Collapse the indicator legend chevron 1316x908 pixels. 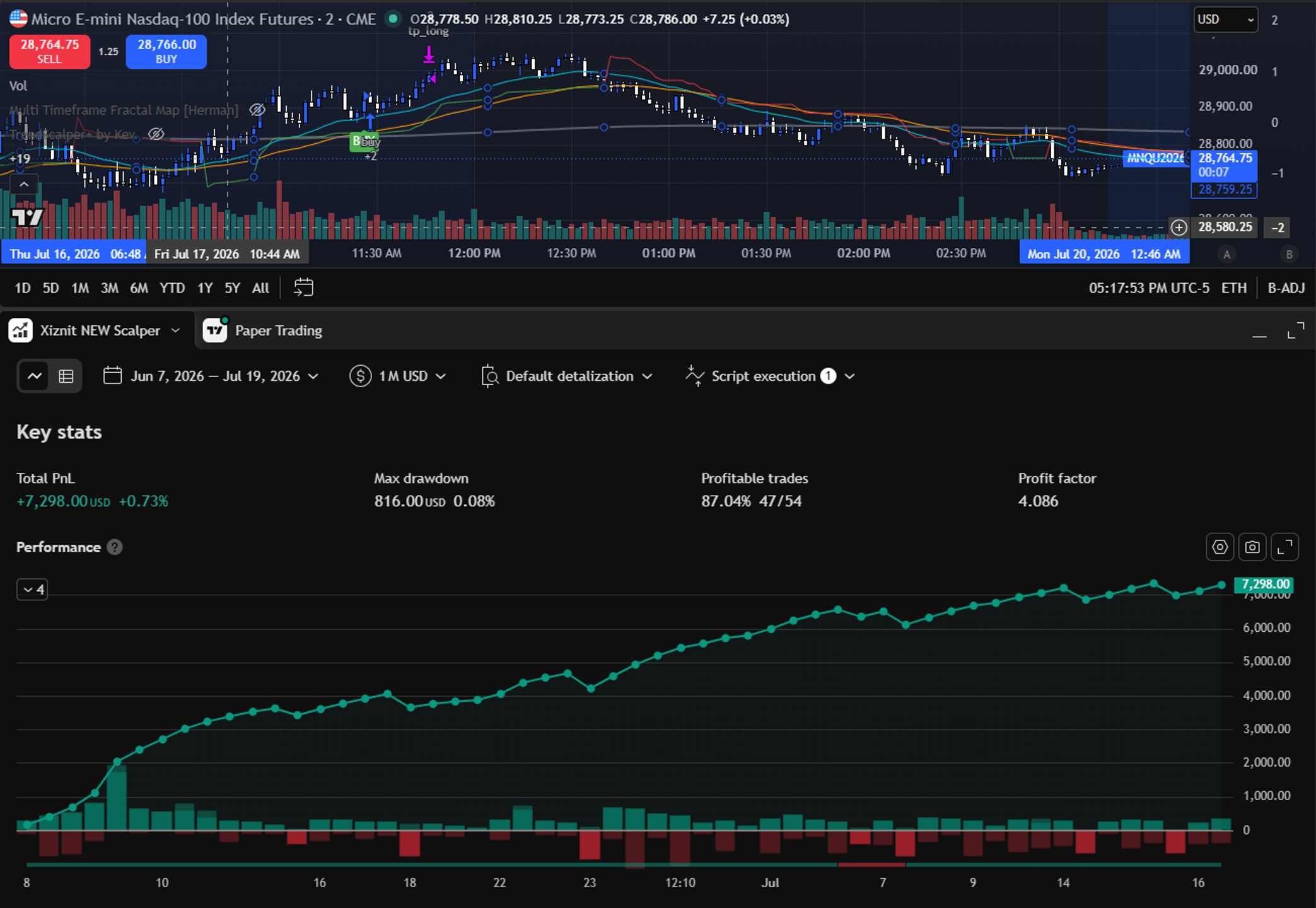coord(23,185)
